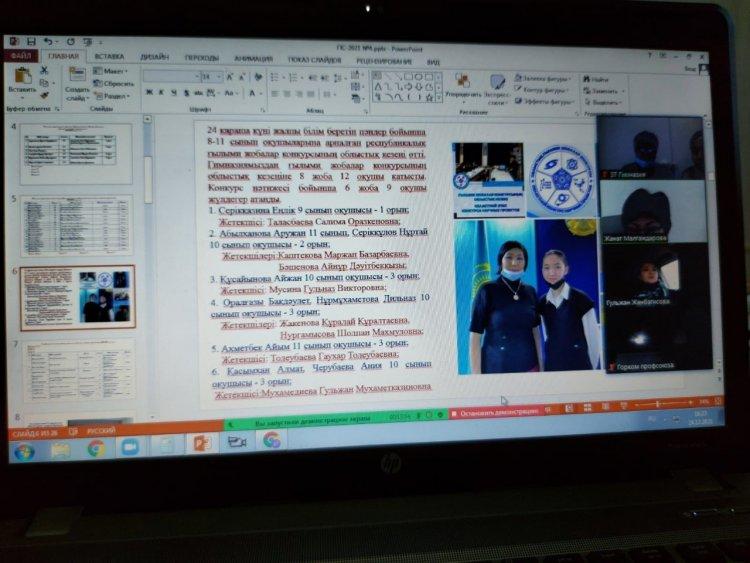Apply bold formatting (Ж)

point(149,92)
